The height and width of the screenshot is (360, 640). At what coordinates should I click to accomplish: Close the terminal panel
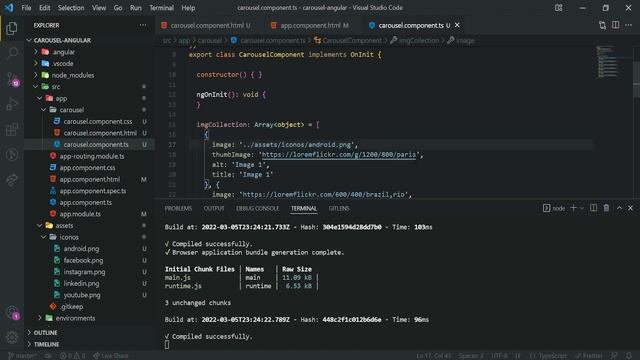point(631,208)
